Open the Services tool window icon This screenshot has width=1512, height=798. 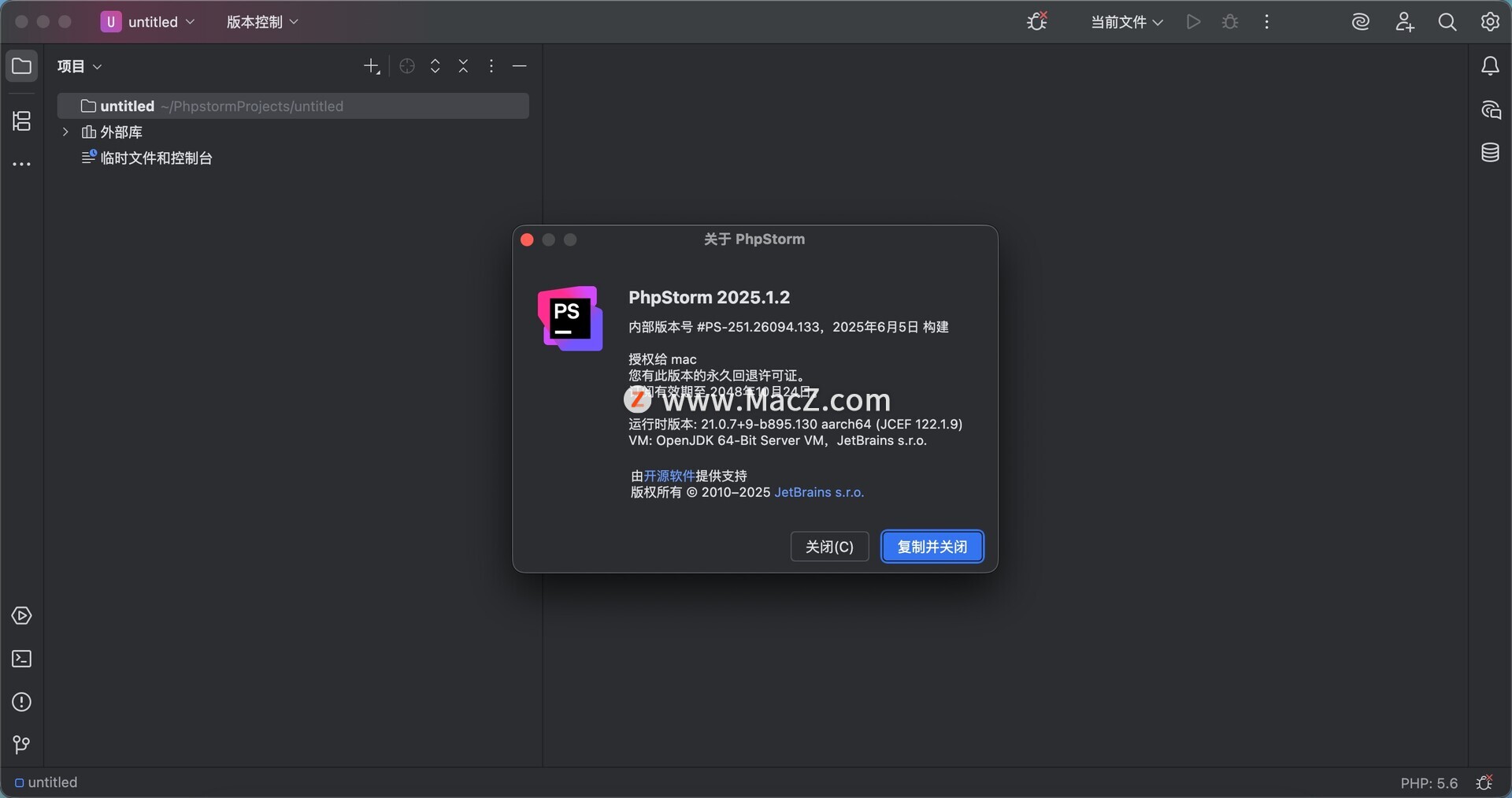[21, 615]
